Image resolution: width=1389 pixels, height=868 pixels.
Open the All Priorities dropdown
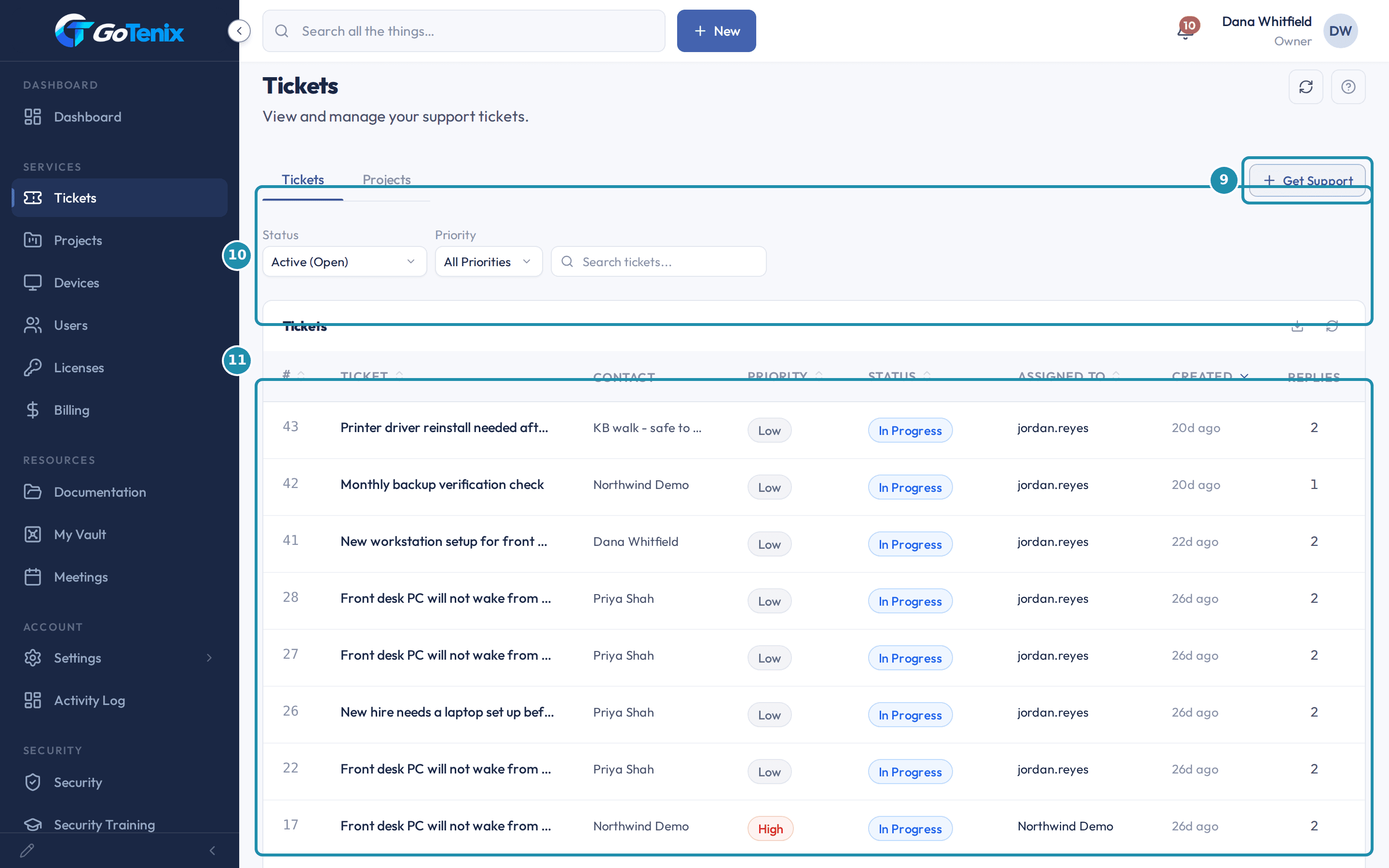(x=489, y=262)
